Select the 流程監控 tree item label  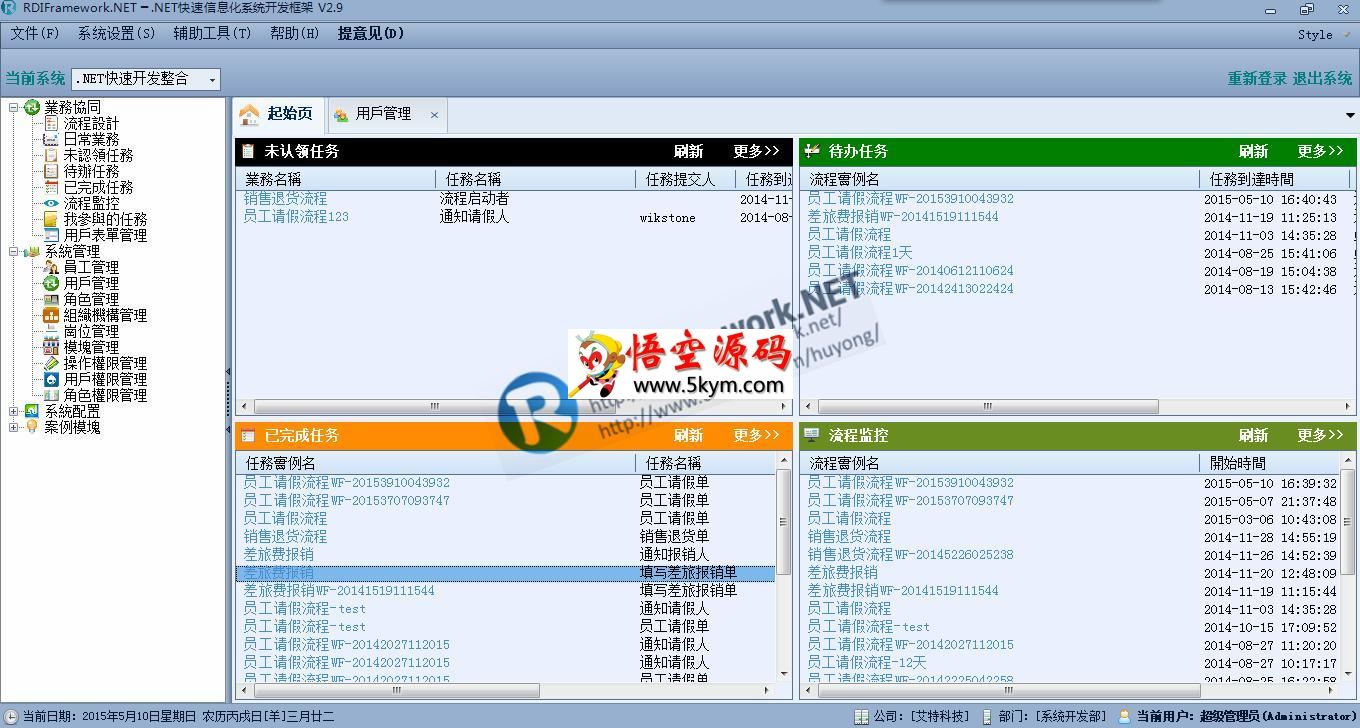pos(91,203)
